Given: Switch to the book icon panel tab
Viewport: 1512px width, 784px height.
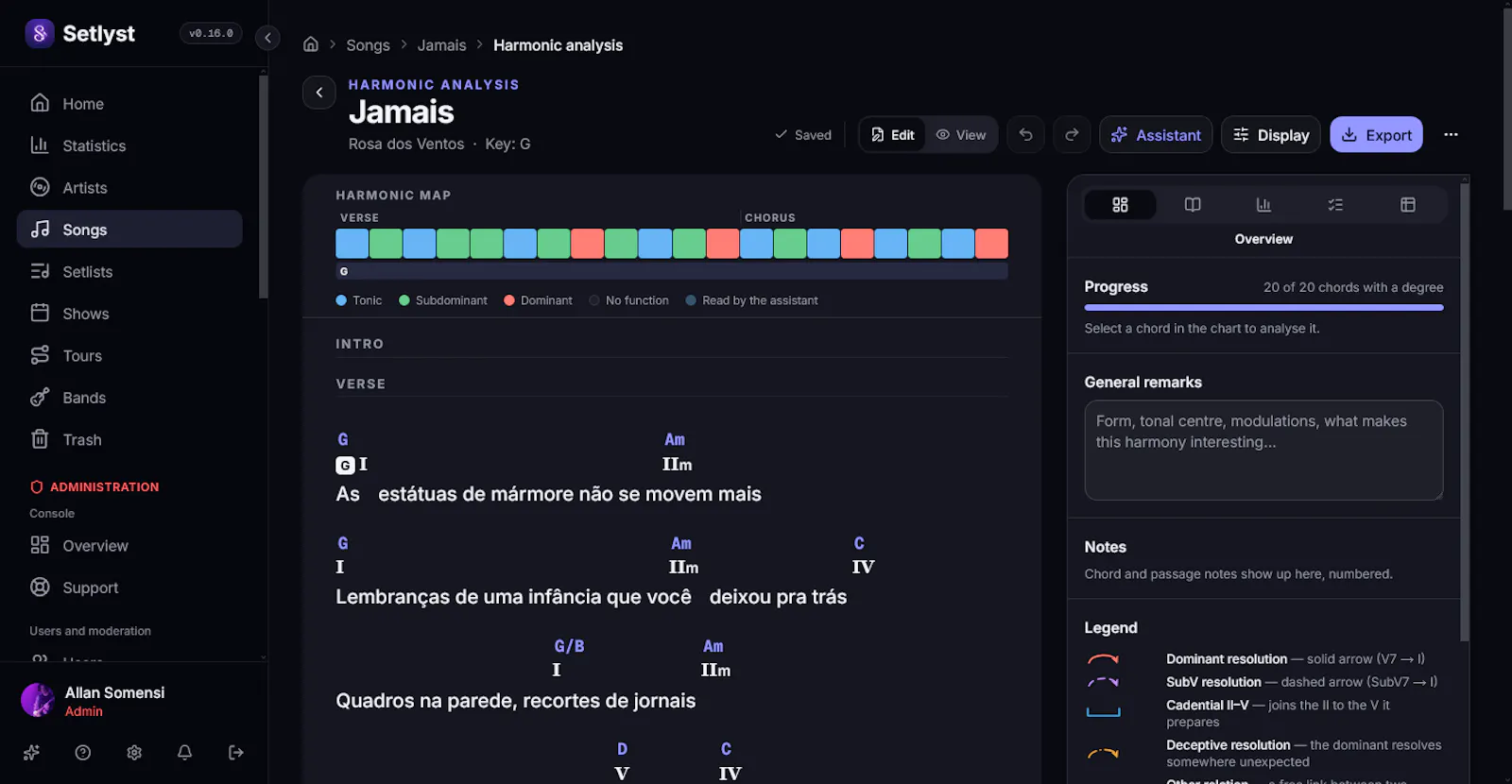Looking at the screenshot, I should (1193, 205).
